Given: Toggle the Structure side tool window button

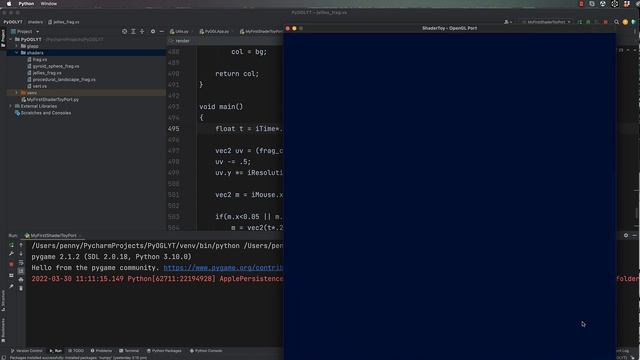Looking at the screenshot, I should tap(3, 301).
